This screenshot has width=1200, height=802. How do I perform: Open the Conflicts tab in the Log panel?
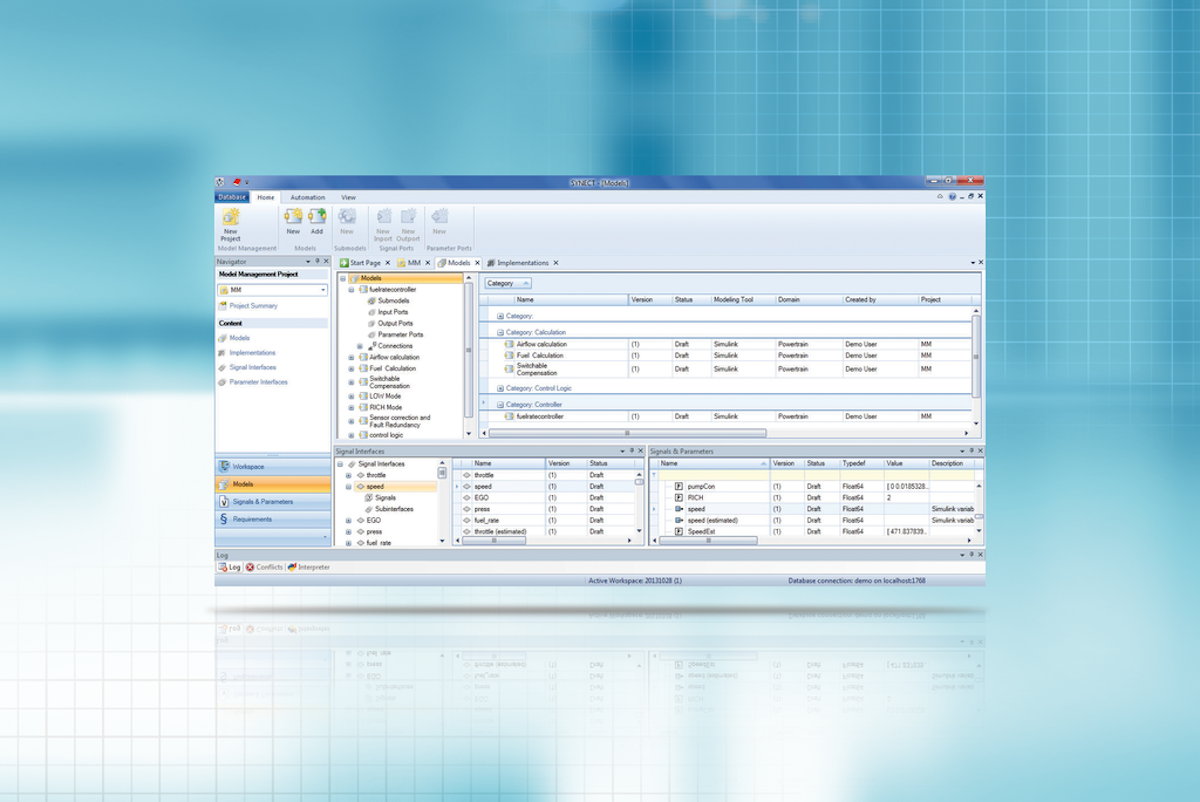(x=263, y=567)
